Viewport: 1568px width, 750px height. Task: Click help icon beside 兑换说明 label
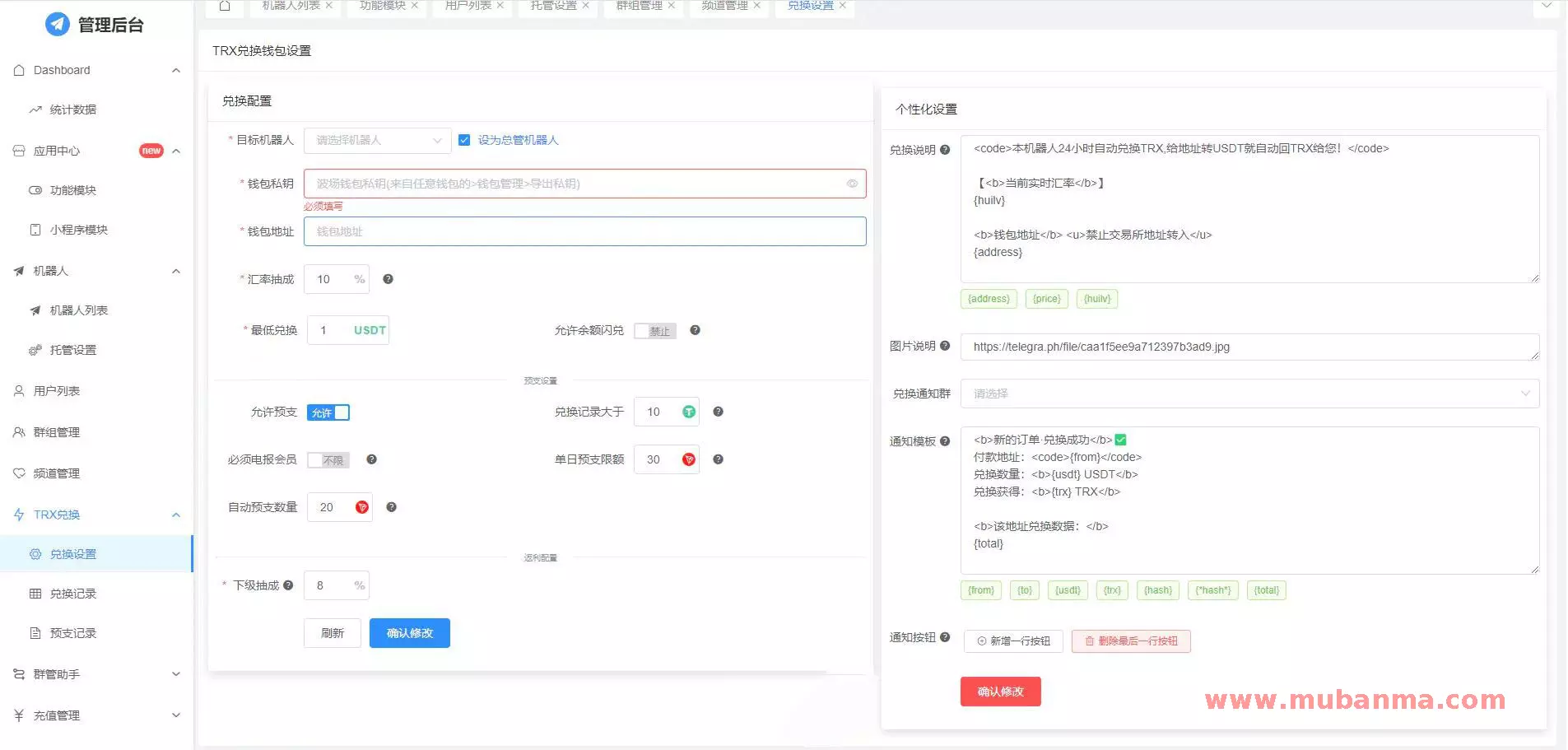pos(945,150)
